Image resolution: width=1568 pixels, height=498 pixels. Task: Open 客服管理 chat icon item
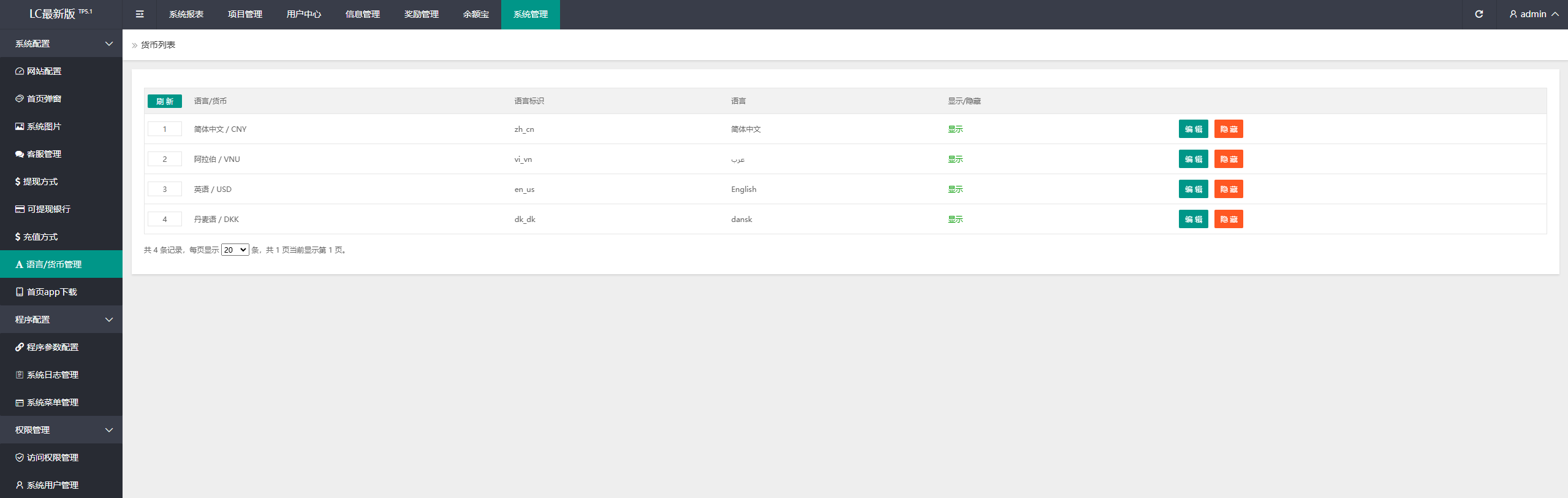click(x=44, y=154)
